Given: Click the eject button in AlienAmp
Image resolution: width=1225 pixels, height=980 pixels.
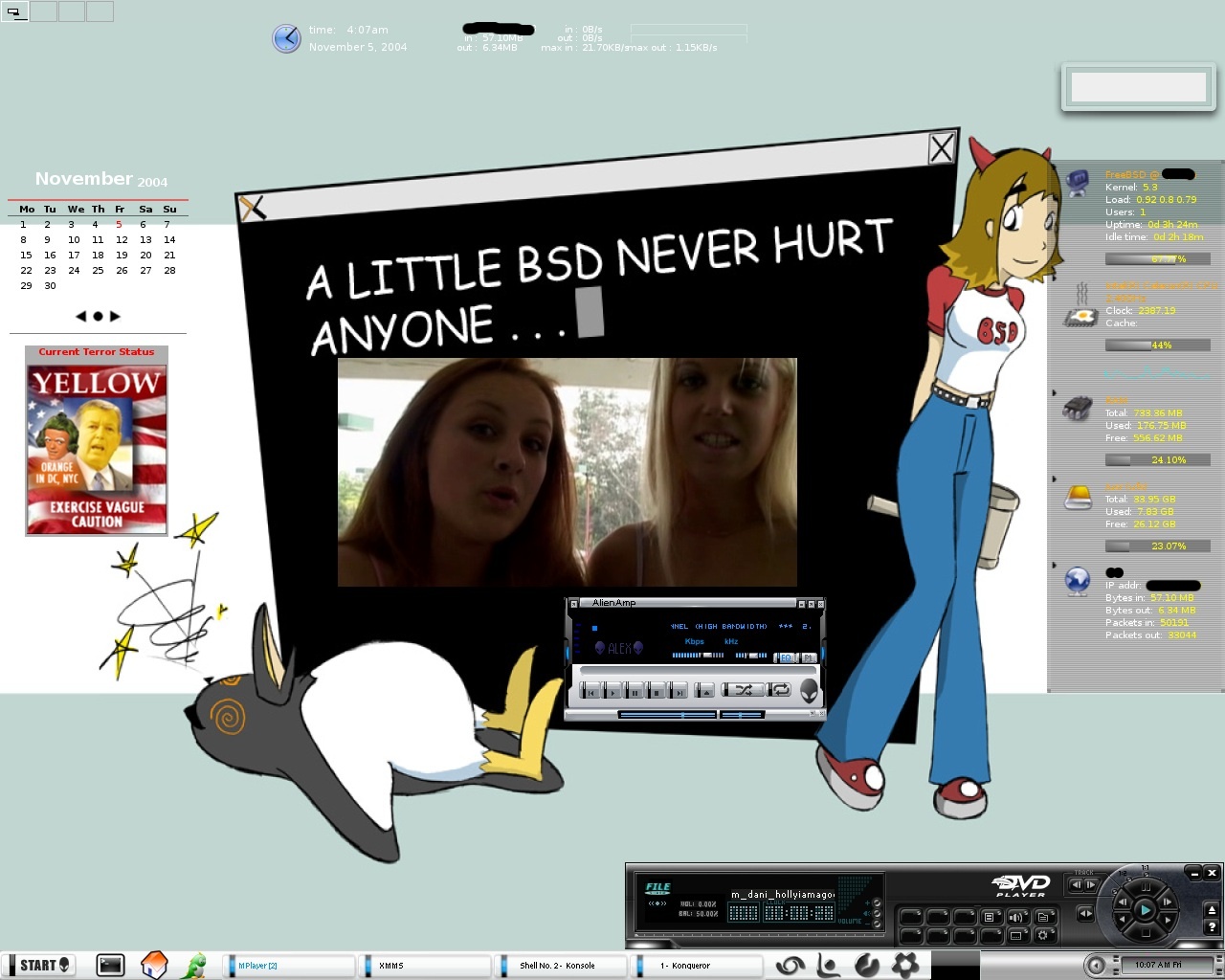Looking at the screenshot, I should [704, 690].
